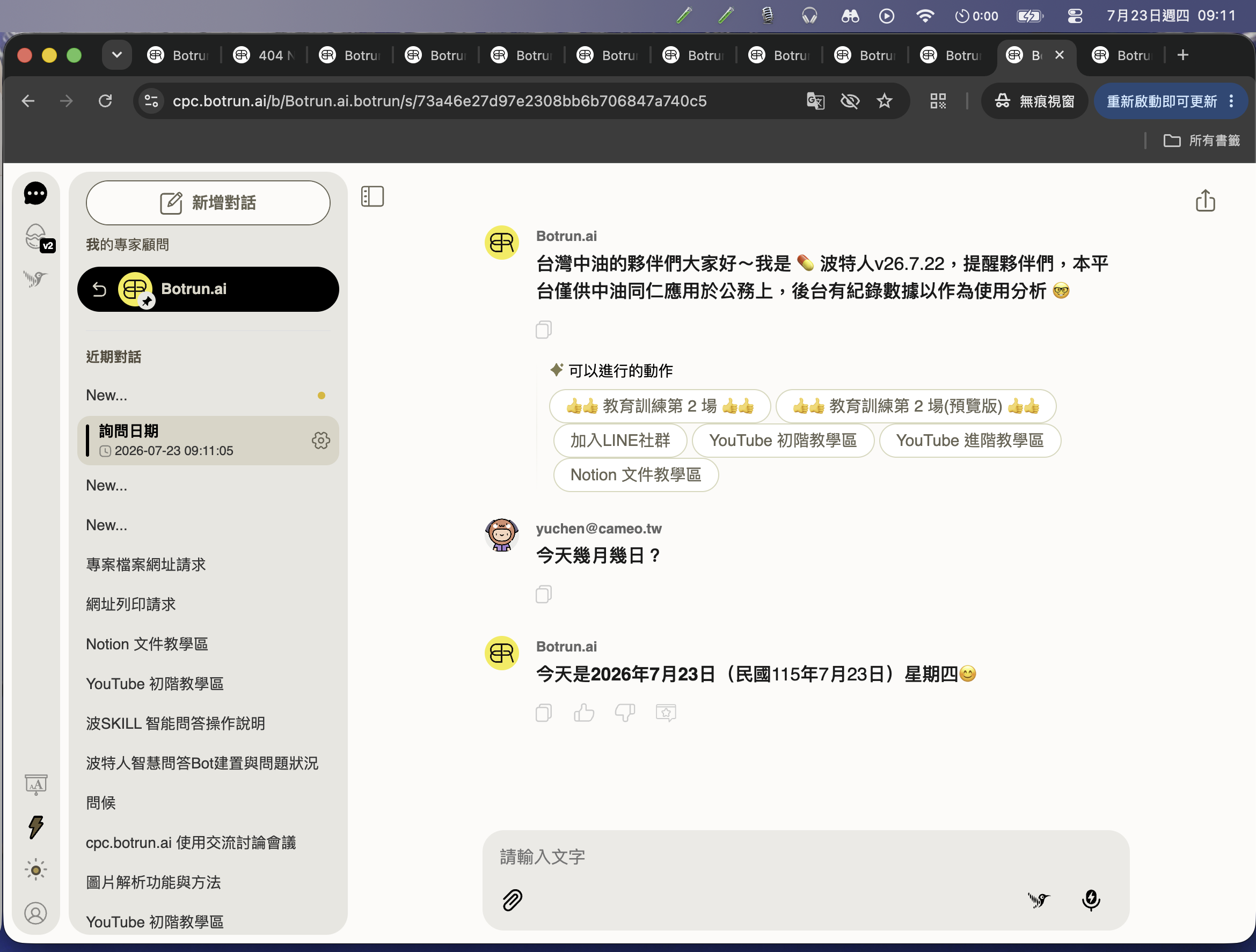
Task: Switch to the 404 browser tab
Action: point(265,55)
